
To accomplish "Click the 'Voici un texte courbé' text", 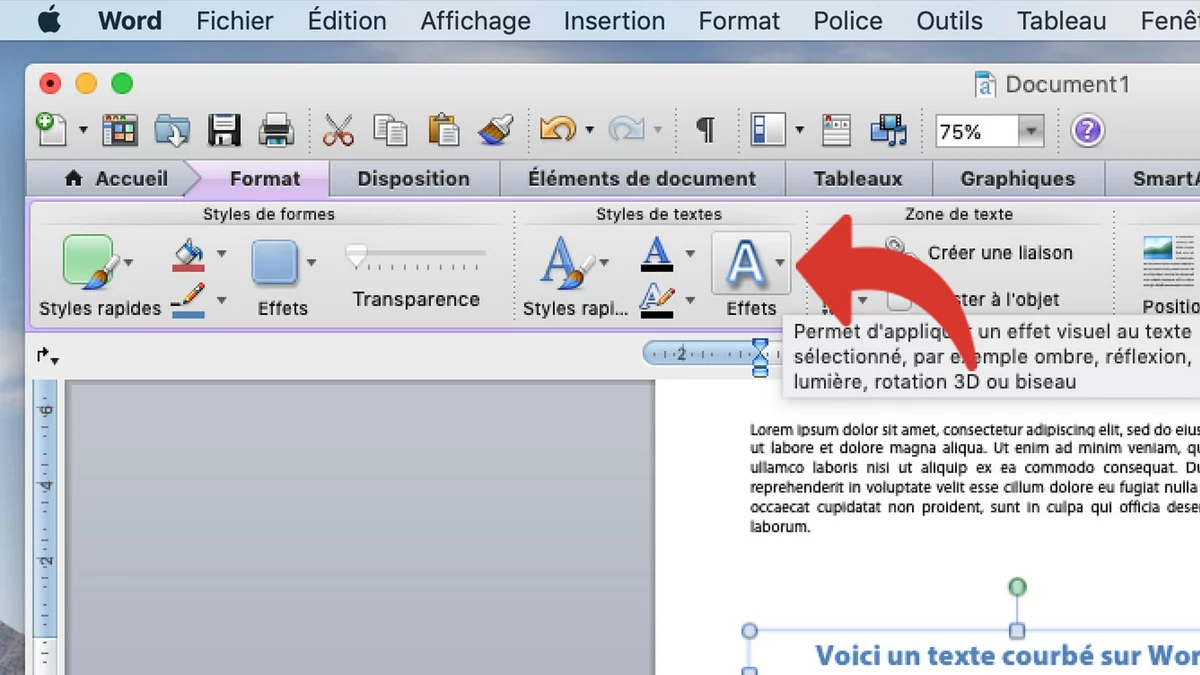I will (x=1007, y=655).
